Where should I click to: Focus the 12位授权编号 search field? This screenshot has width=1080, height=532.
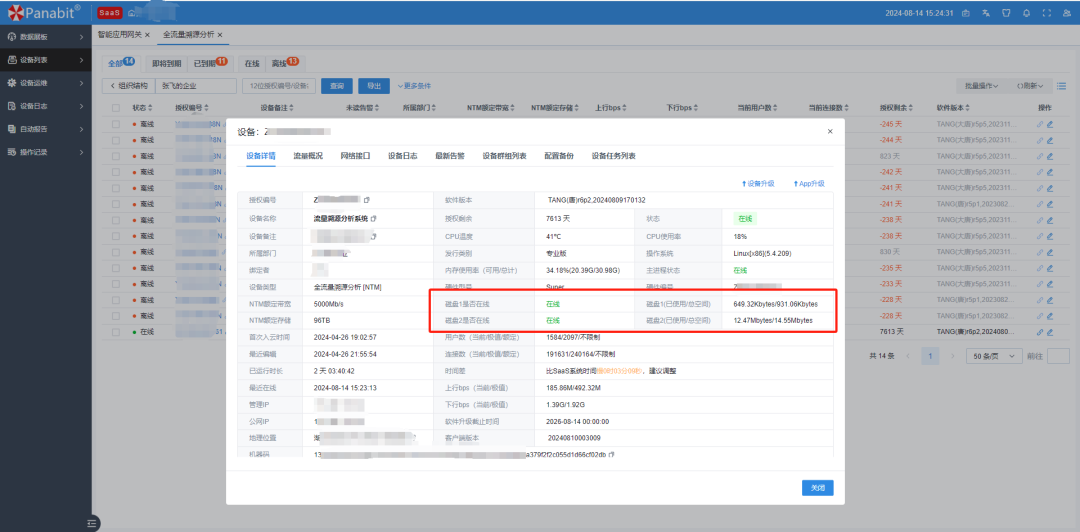(279, 86)
